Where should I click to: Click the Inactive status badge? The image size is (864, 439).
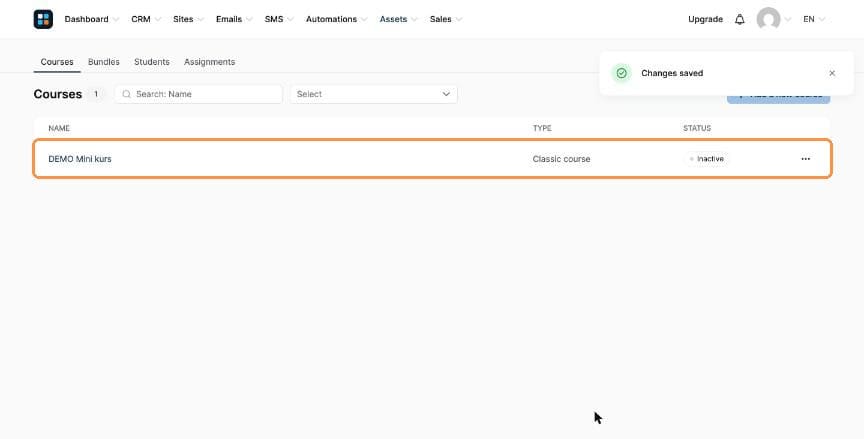706,159
